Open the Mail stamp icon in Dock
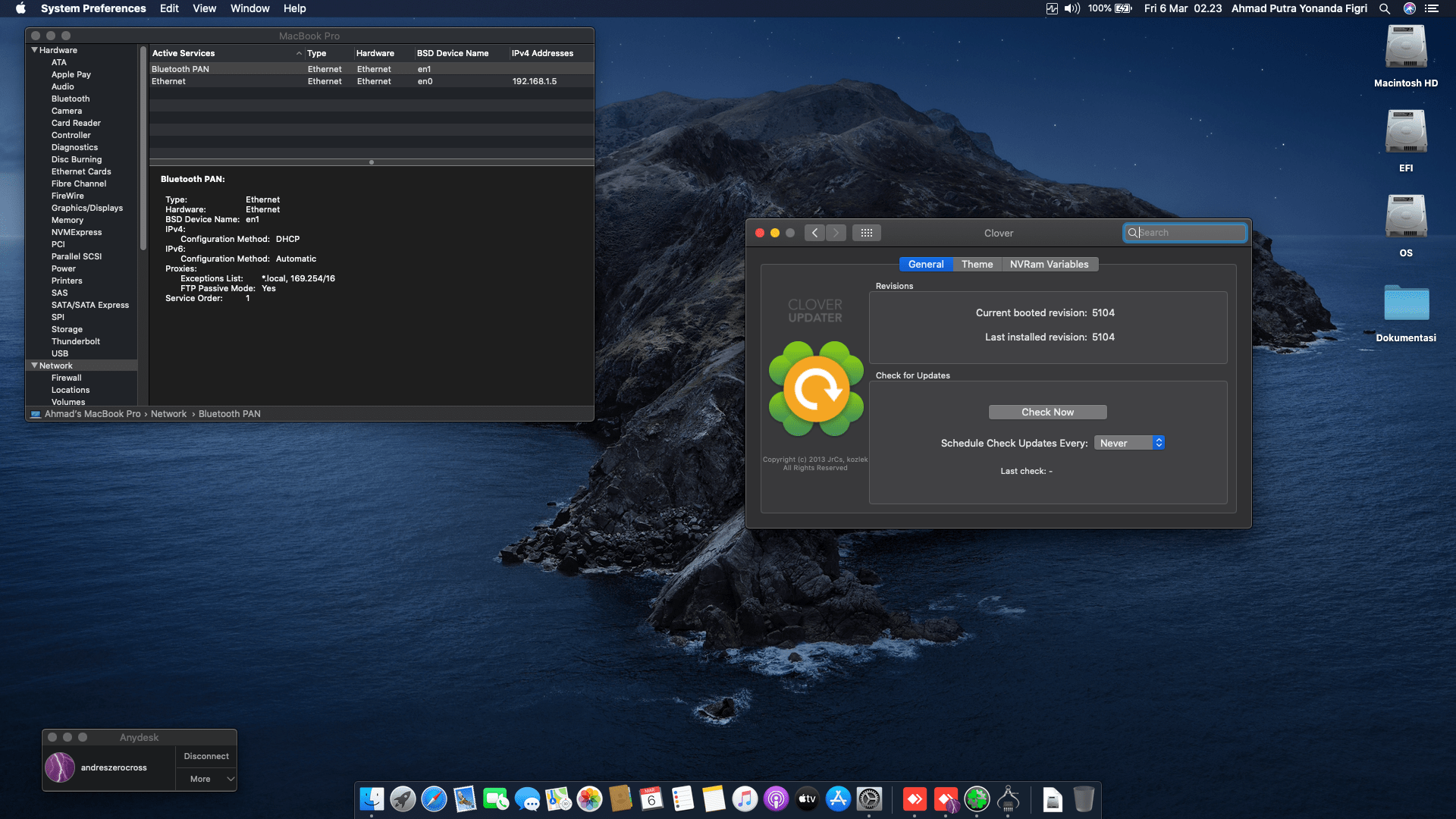The height and width of the screenshot is (819, 1456). click(x=465, y=799)
